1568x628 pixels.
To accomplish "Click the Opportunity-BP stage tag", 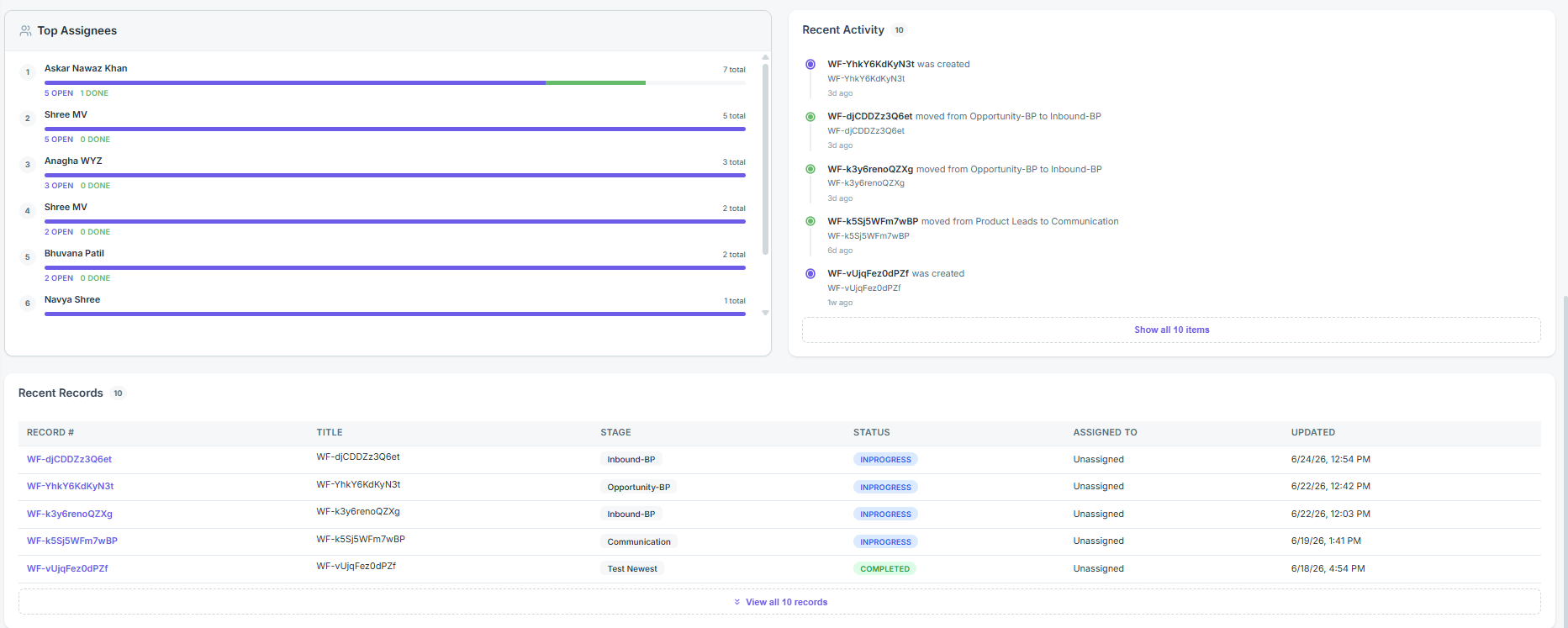I will pos(639,488).
